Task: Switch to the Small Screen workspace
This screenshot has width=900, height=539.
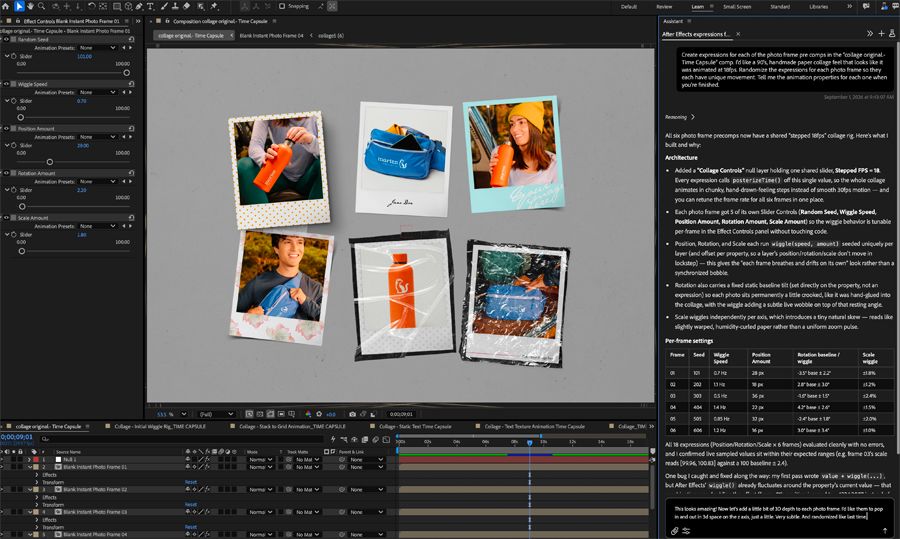Action: click(737, 6)
